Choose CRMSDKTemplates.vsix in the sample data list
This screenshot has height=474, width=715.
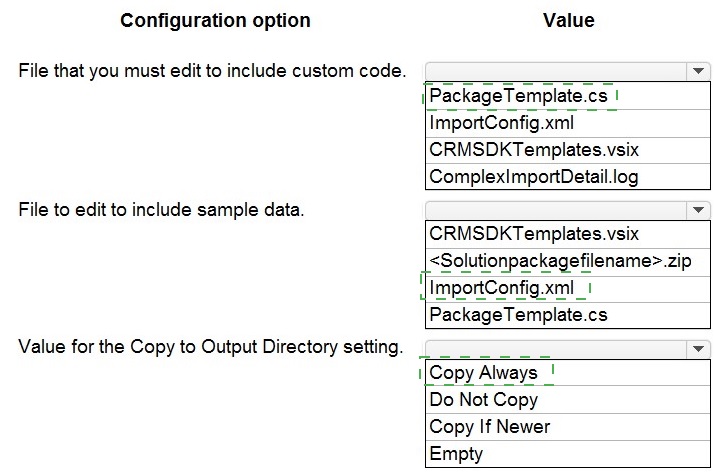pos(533,234)
